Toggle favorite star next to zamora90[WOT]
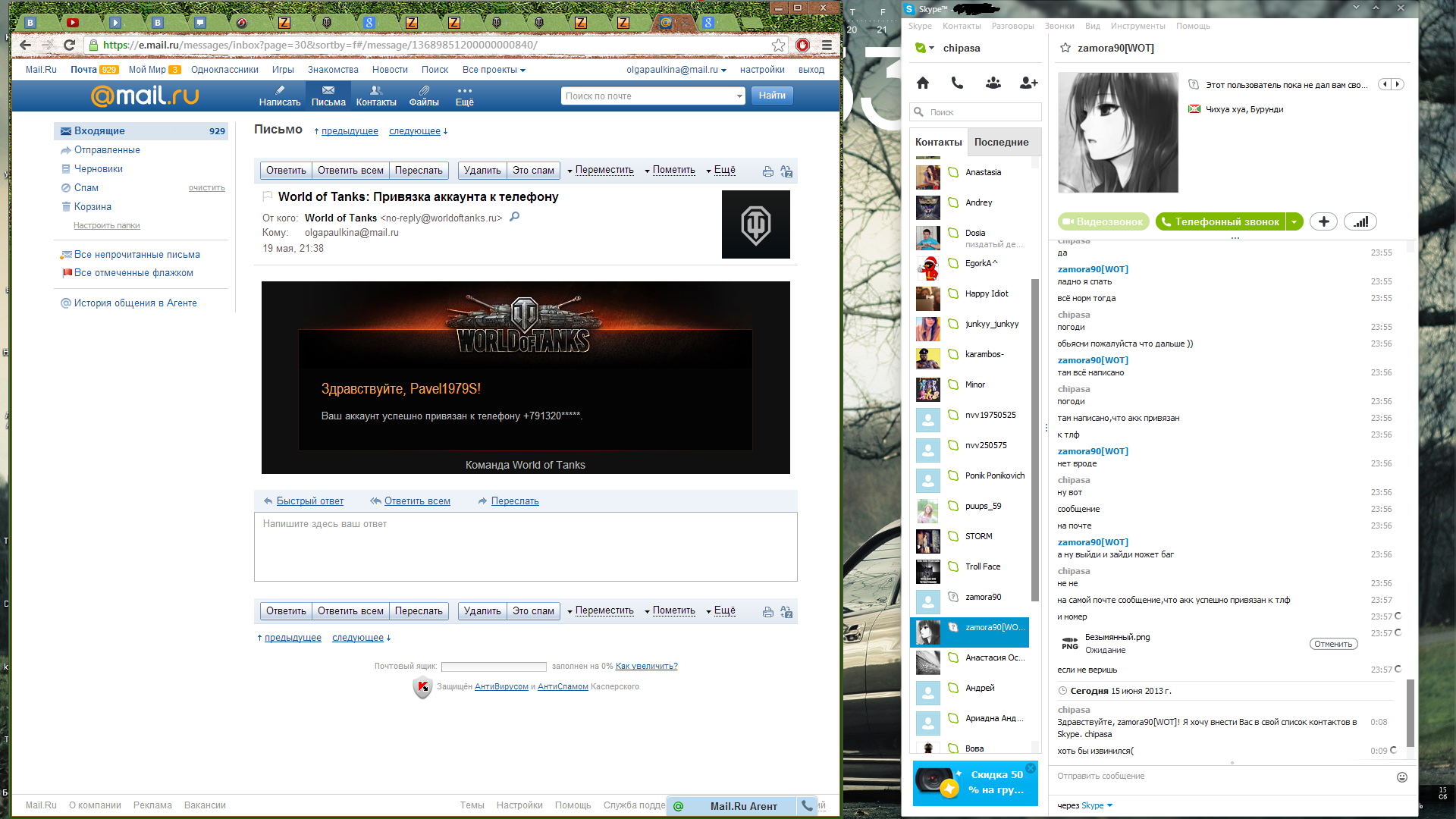 (x=1065, y=48)
